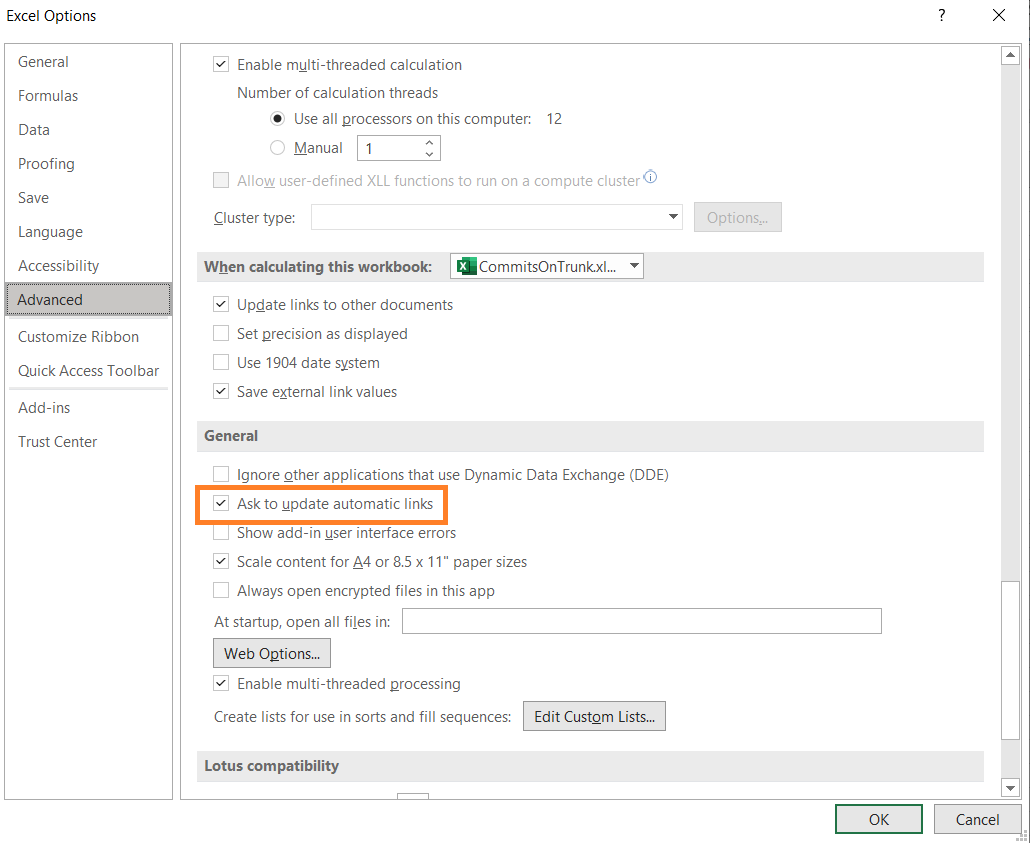Uncheck Ask to update automatic links
Screen dimensions: 1030x843
click(x=221, y=504)
